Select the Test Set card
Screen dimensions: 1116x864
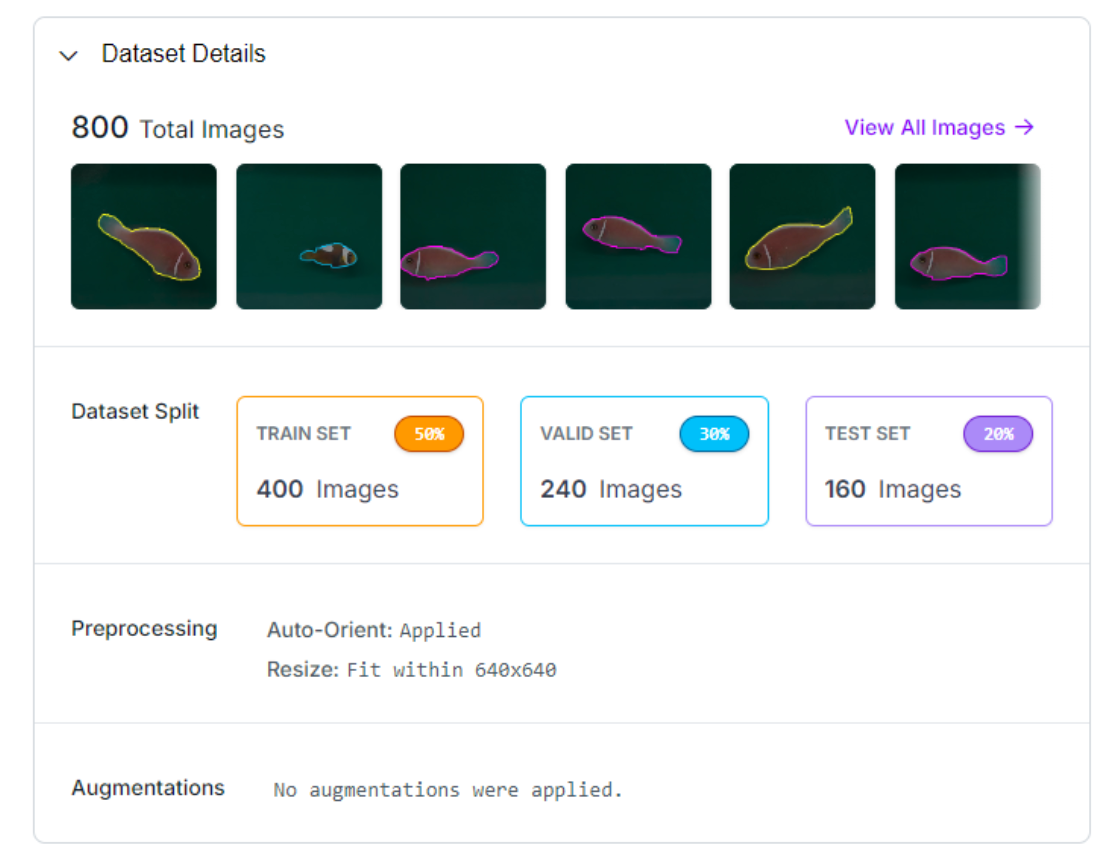(x=929, y=461)
